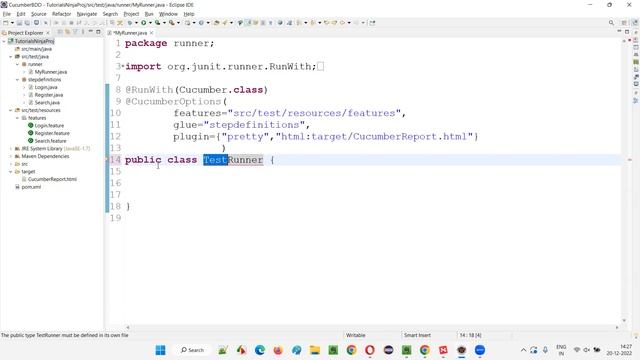The width and height of the screenshot is (640, 360).
Task: Open the File menu
Action: [7, 14]
